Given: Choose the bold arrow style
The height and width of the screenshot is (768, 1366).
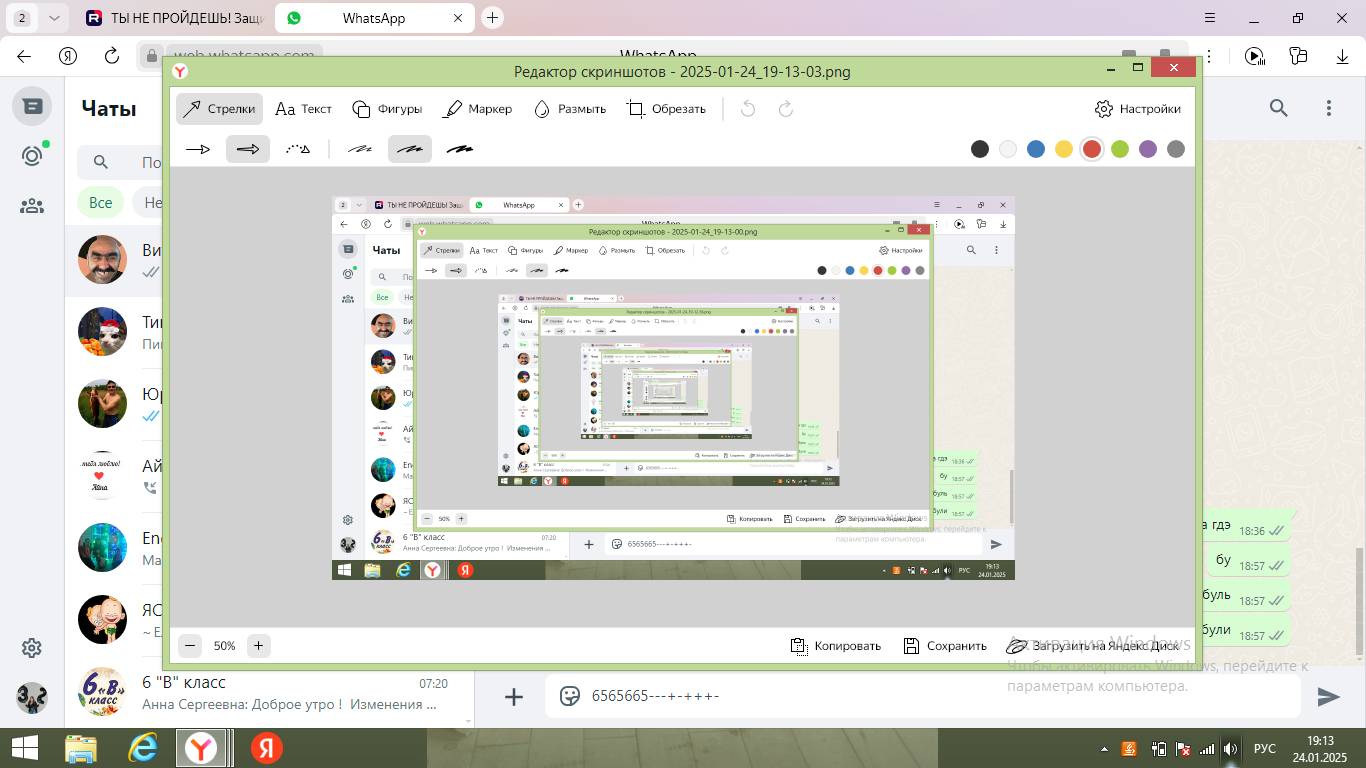Looking at the screenshot, I should (x=248, y=149).
